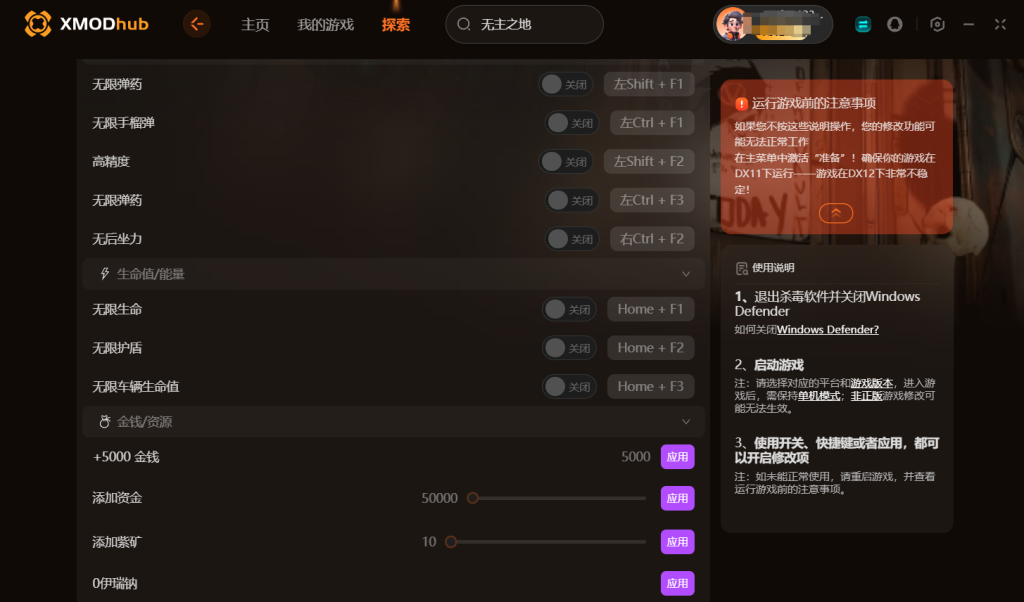1024x602 pixels.
Task: Open the hexagon settings icon
Action: click(937, 24)
